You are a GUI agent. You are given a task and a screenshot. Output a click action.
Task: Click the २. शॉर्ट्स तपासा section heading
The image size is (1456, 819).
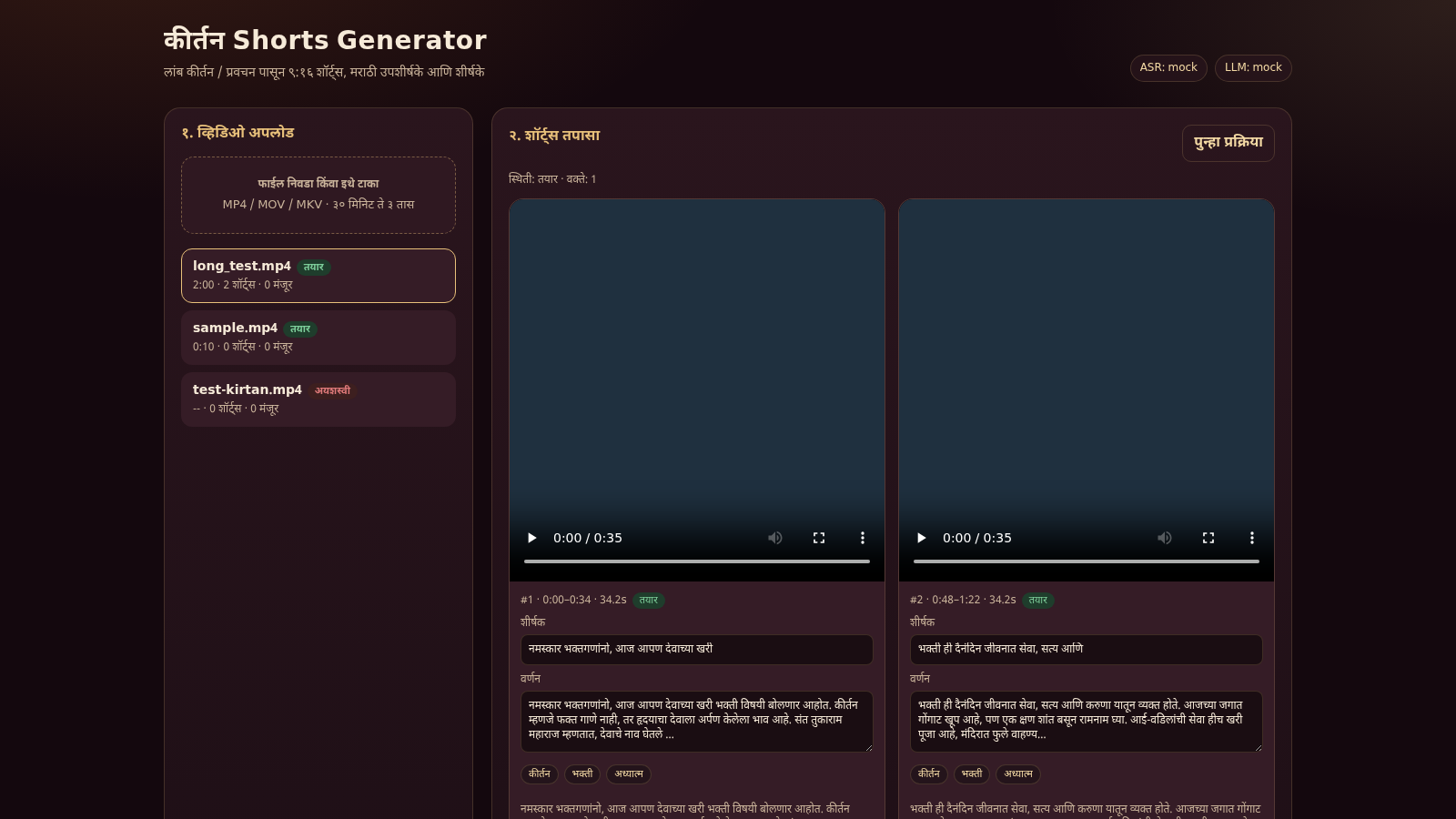click(554, 136)
